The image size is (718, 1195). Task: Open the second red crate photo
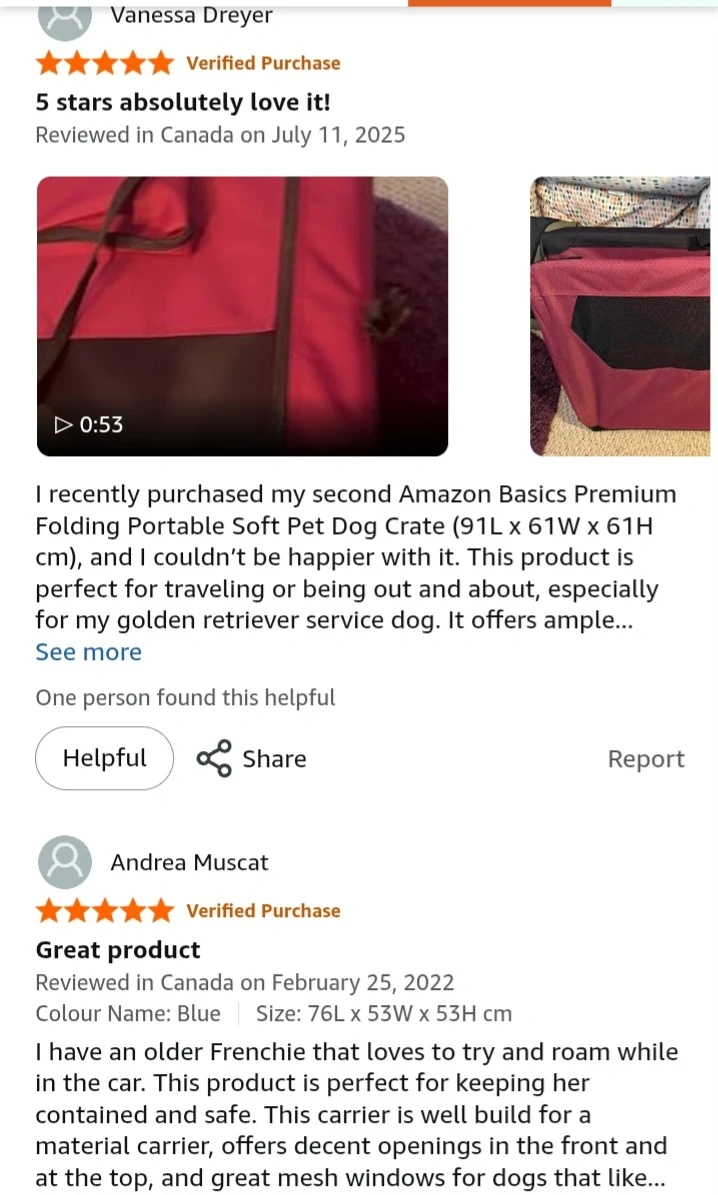620,316
